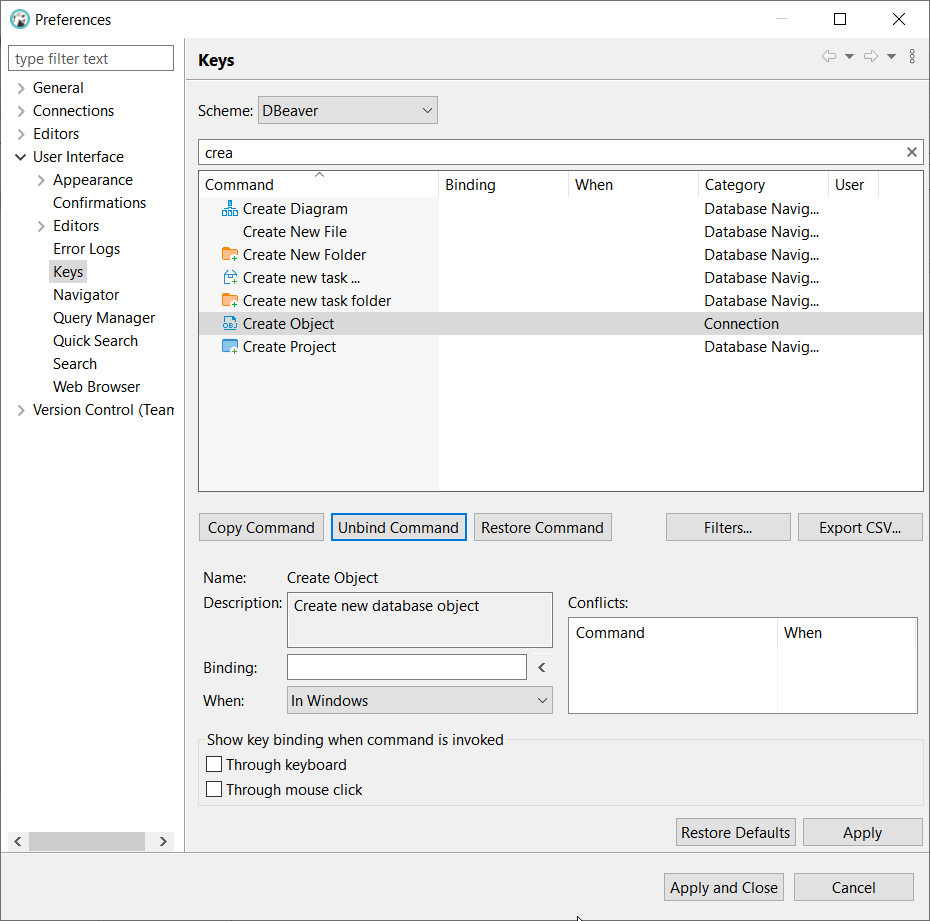The image size is (930, 921).
Task: Open the three-dot view menu icon
Action: pyautogui.click(x=912, y=56)
